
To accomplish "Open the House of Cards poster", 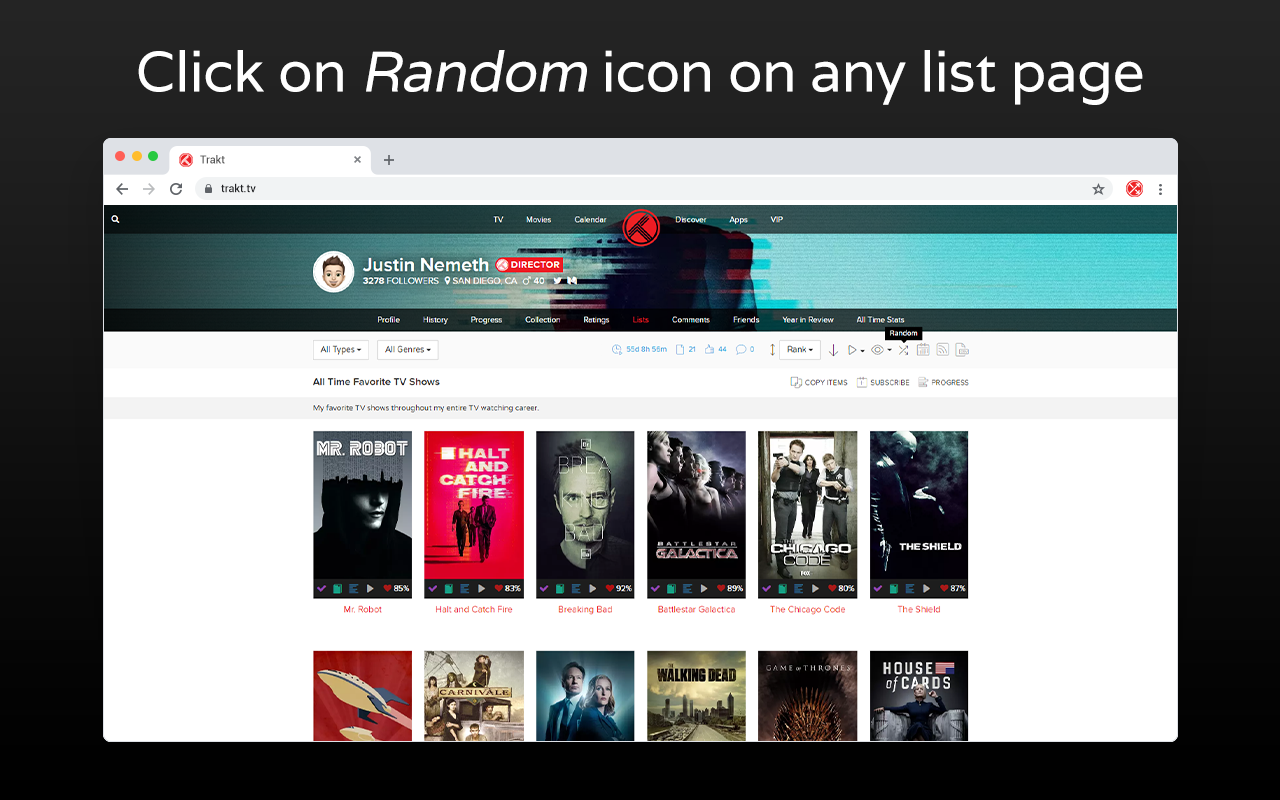I will click(x=919, y=696).
